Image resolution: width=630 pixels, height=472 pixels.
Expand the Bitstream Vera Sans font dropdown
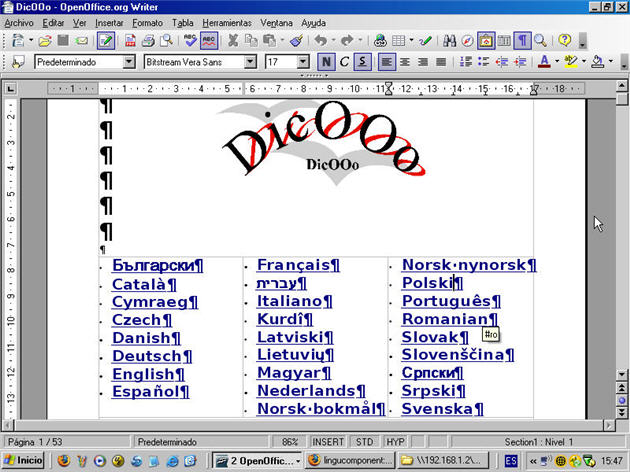(x=251, y=62)
